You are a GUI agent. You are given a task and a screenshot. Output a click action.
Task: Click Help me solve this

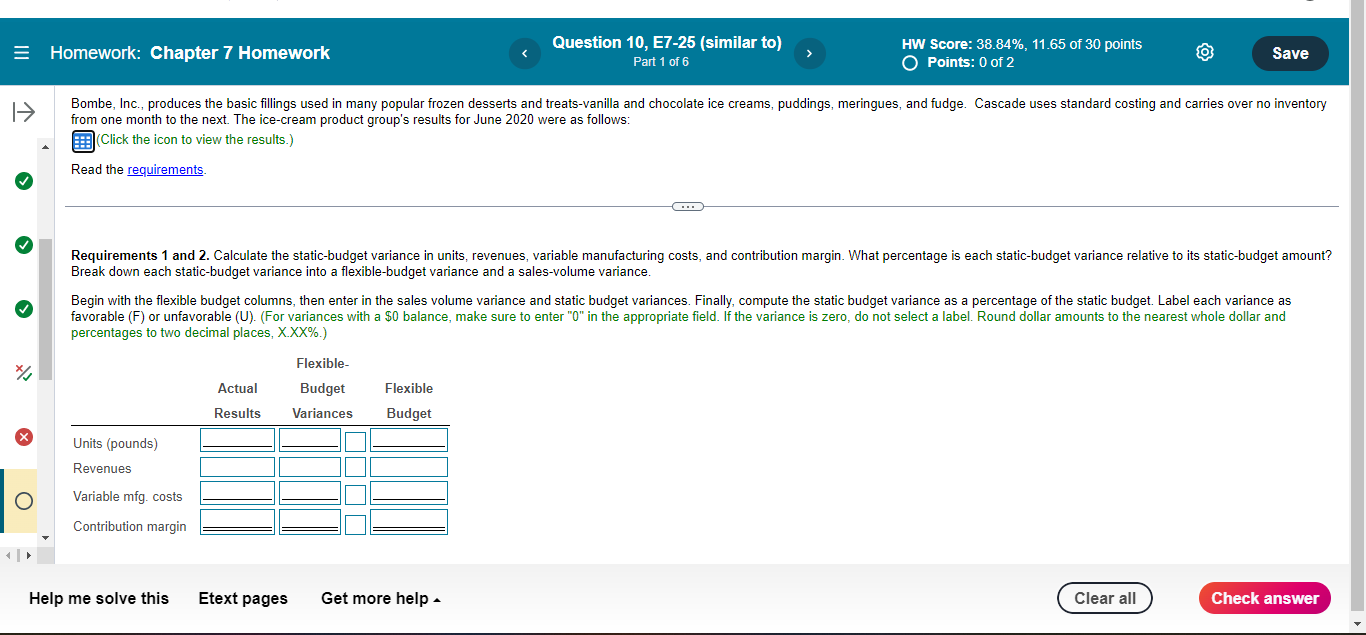(99, 598)
